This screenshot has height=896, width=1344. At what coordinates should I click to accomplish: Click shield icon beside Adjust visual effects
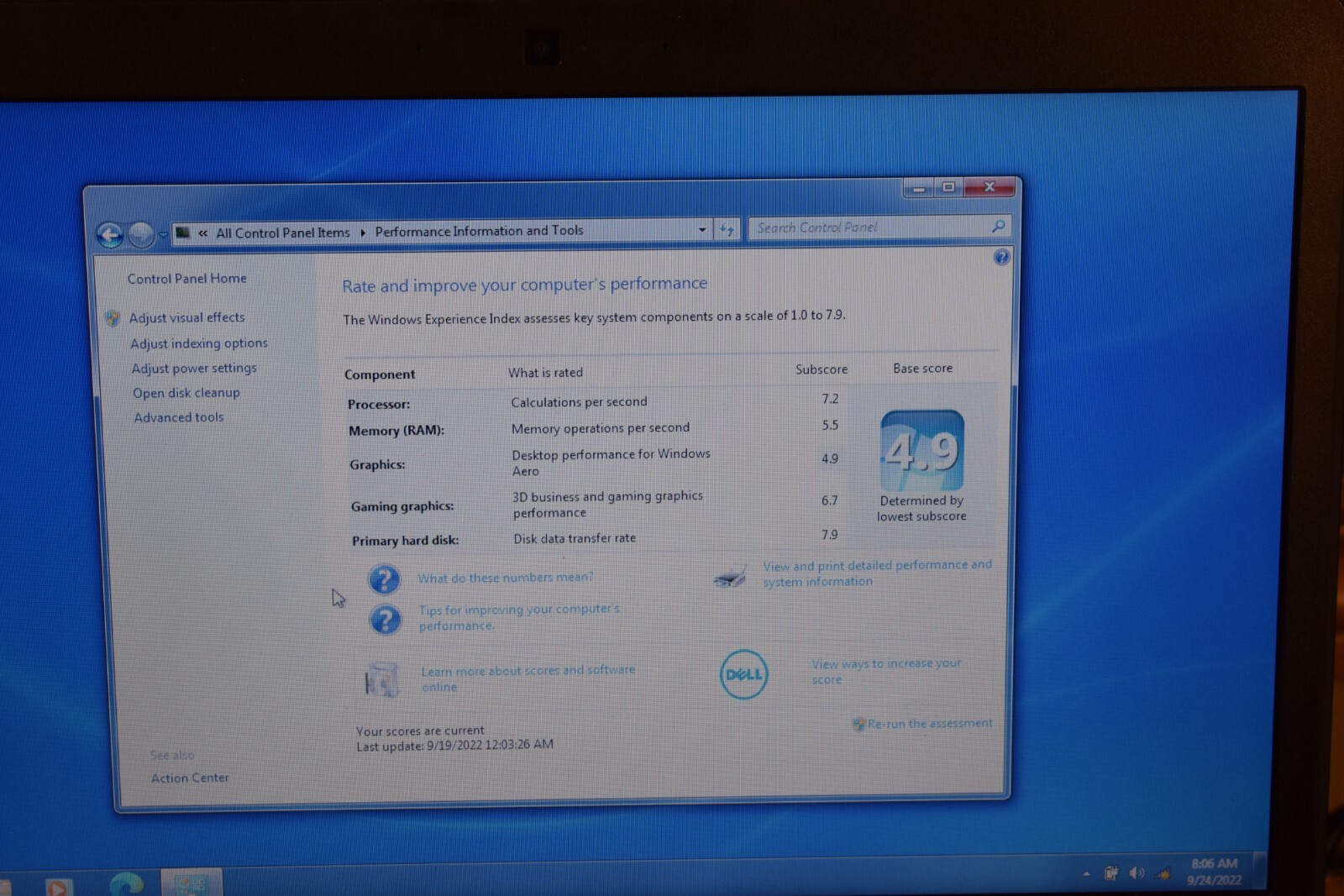[113, 318]
